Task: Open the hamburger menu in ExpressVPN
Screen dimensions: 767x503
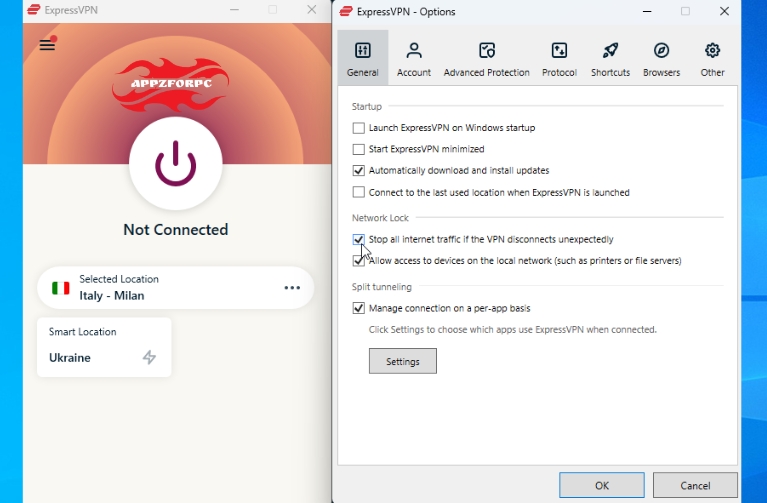Action: (x=47, y=45)
